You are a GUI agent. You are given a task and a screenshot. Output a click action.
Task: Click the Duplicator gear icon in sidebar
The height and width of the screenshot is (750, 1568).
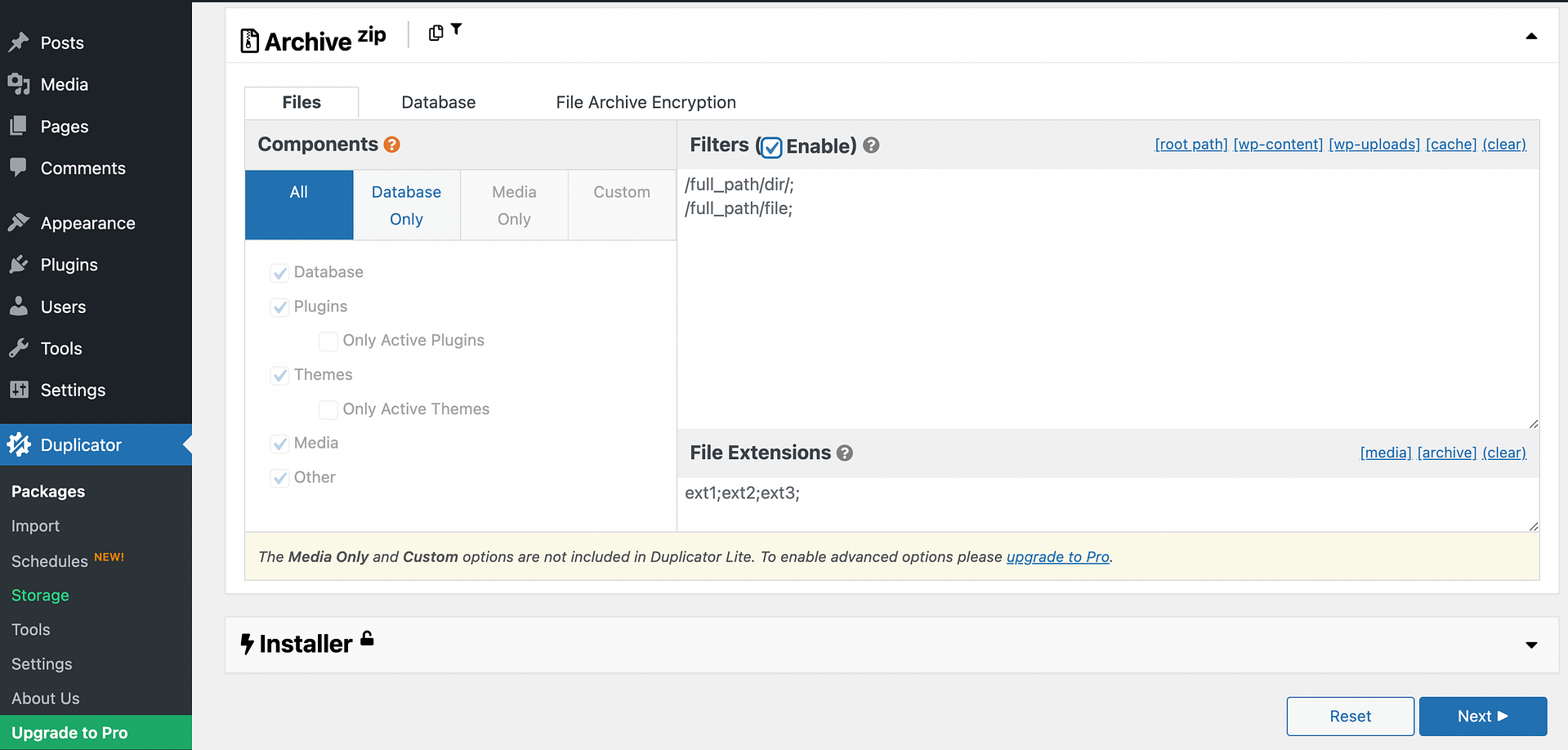pos(19,444)
